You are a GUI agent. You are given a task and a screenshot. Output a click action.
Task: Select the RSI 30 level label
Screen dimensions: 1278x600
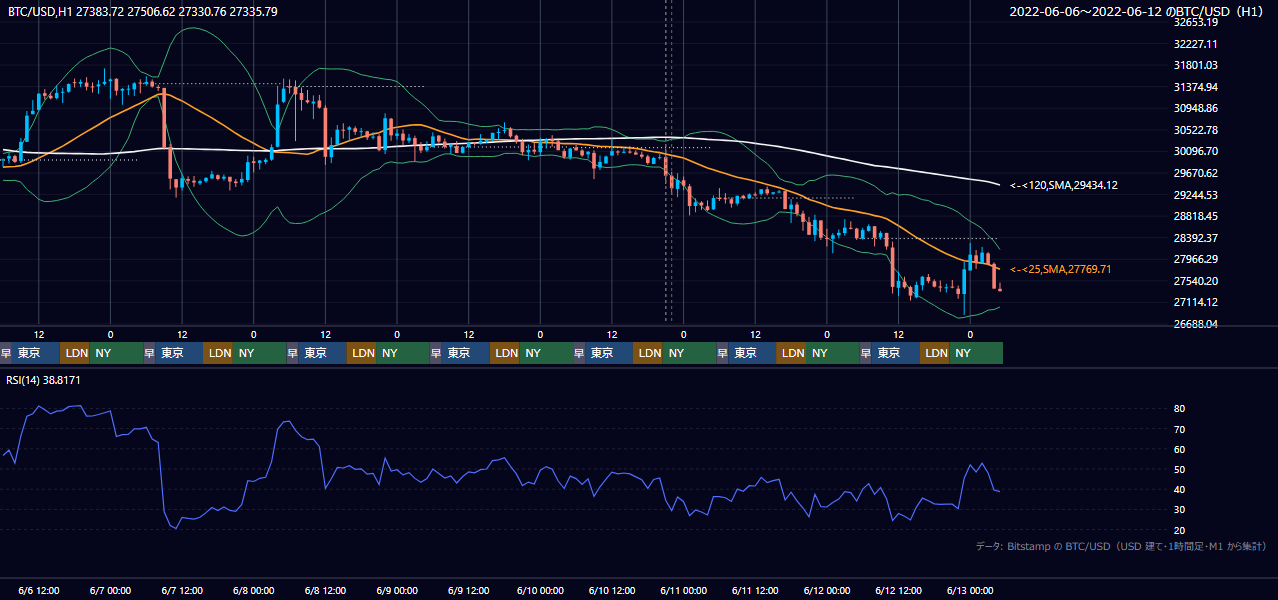pos(1179,509)
